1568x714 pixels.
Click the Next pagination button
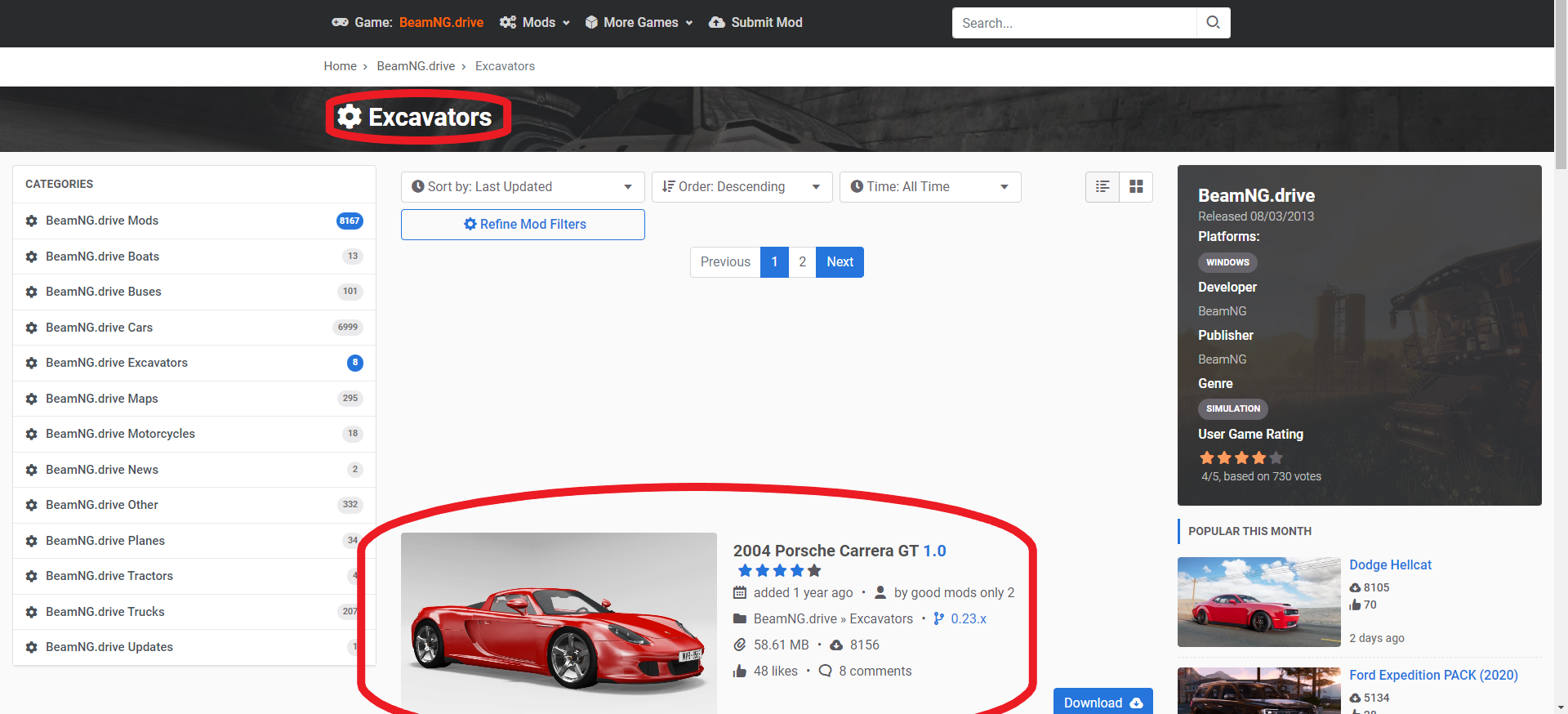[840, 262]
